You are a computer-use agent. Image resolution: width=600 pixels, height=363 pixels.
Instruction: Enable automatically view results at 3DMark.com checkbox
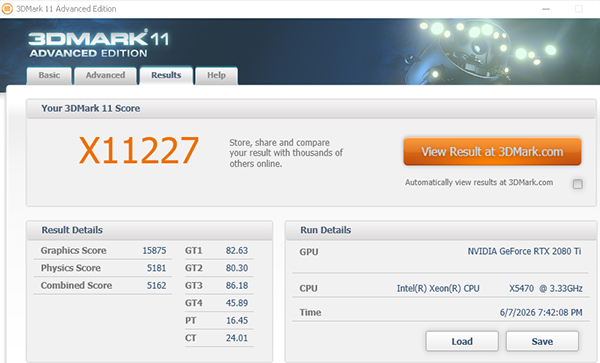[x=577, y=184]
